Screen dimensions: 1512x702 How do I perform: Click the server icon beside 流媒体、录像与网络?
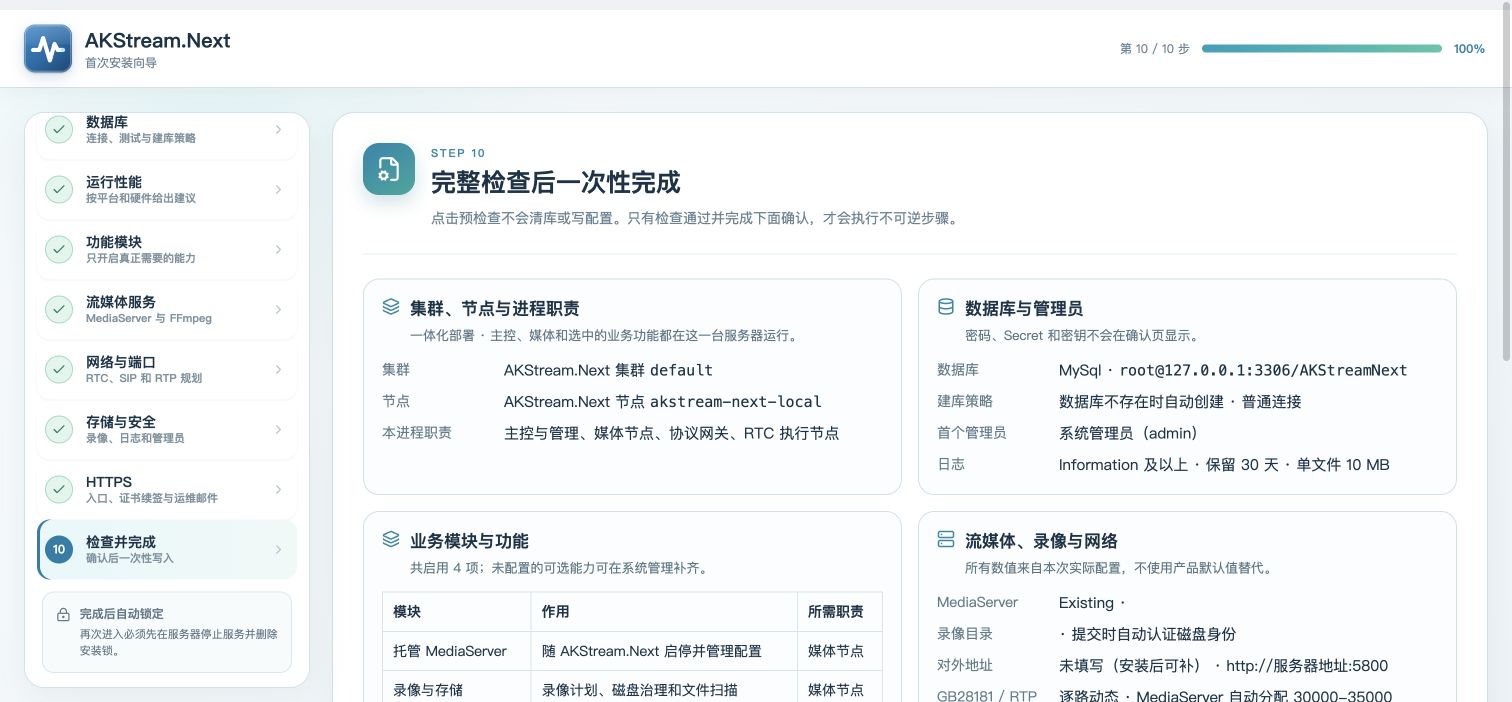[945, 540]
